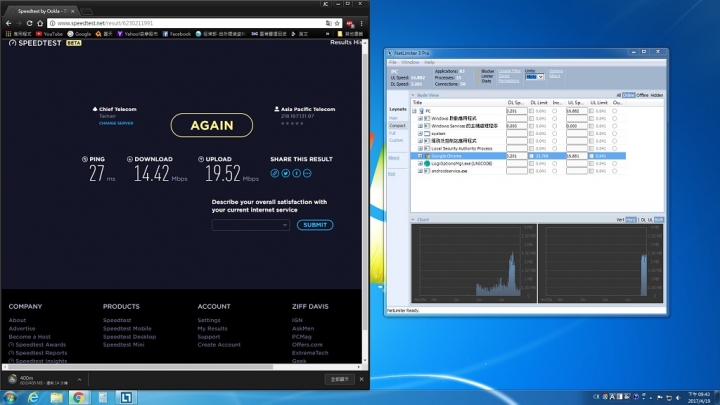Click the Speedtest logo
This screenshot has height=405, width=720.
[35, 43]
